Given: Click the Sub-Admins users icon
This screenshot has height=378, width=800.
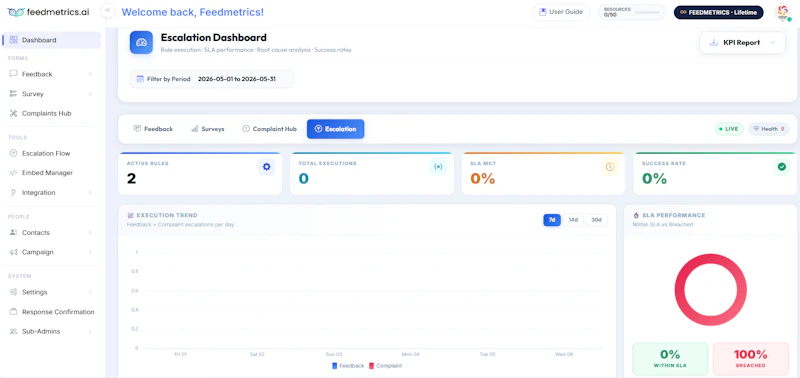Looking at the screenshot, I should pos(13,332).
